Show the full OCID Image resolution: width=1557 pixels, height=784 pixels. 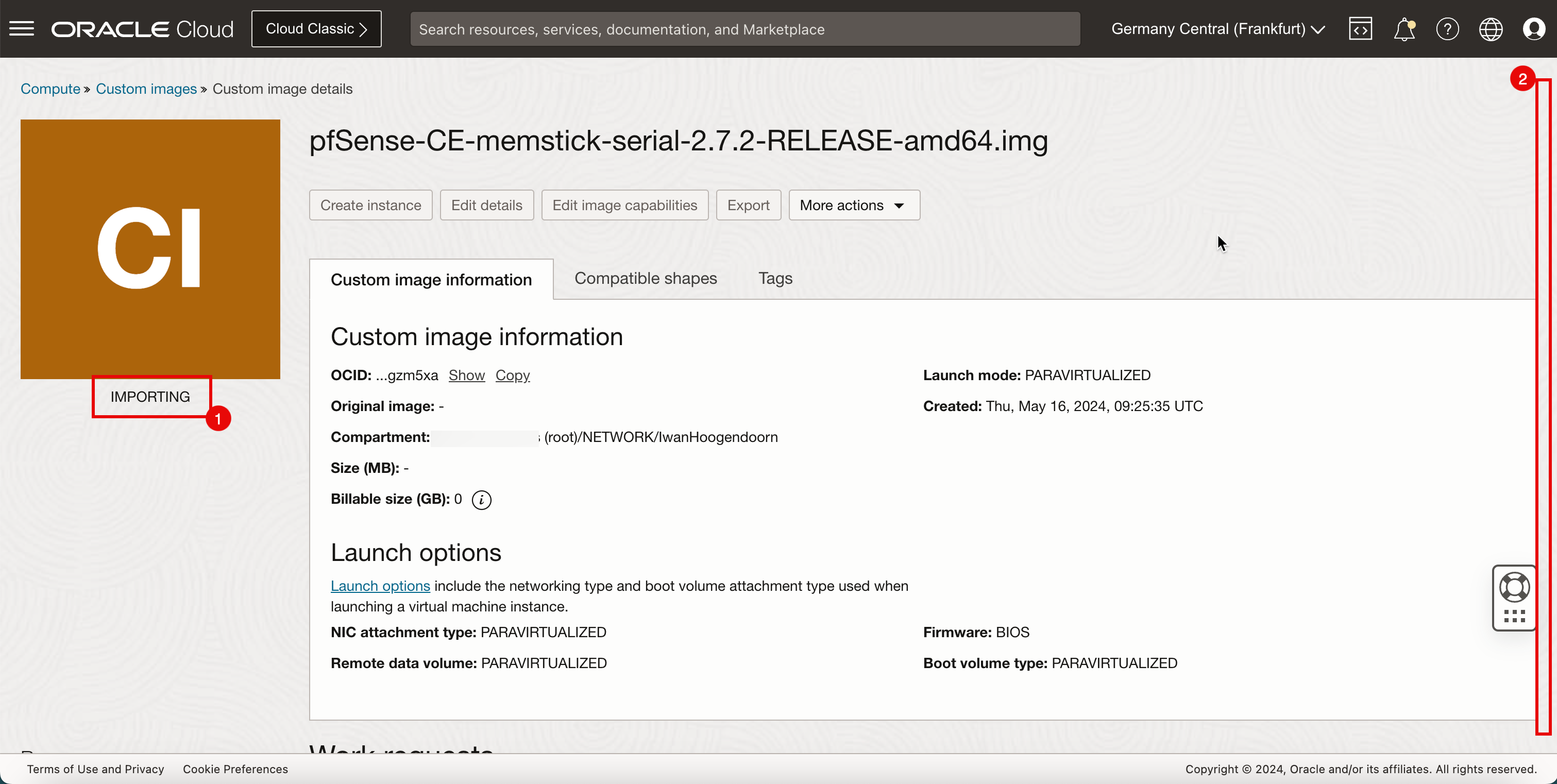tap(466, 376)
